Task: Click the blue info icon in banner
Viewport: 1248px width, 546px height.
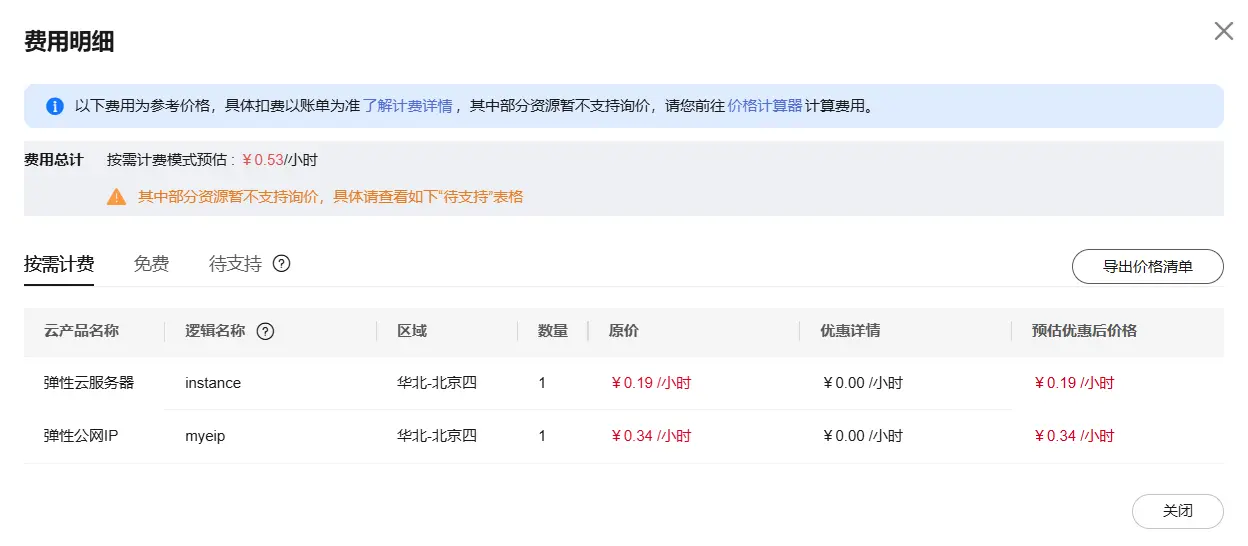Action: pyautogui.click(x=54, y=106)
